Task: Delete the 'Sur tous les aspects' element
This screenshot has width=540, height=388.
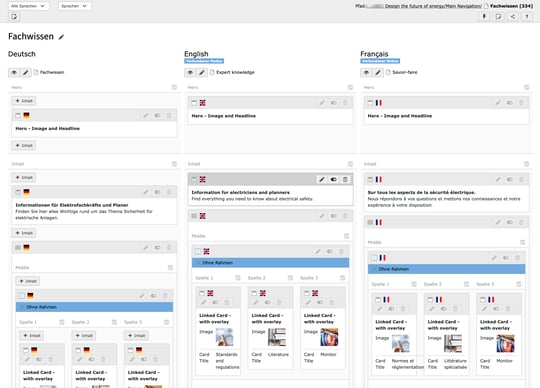Action: click(x=521, y=179)
